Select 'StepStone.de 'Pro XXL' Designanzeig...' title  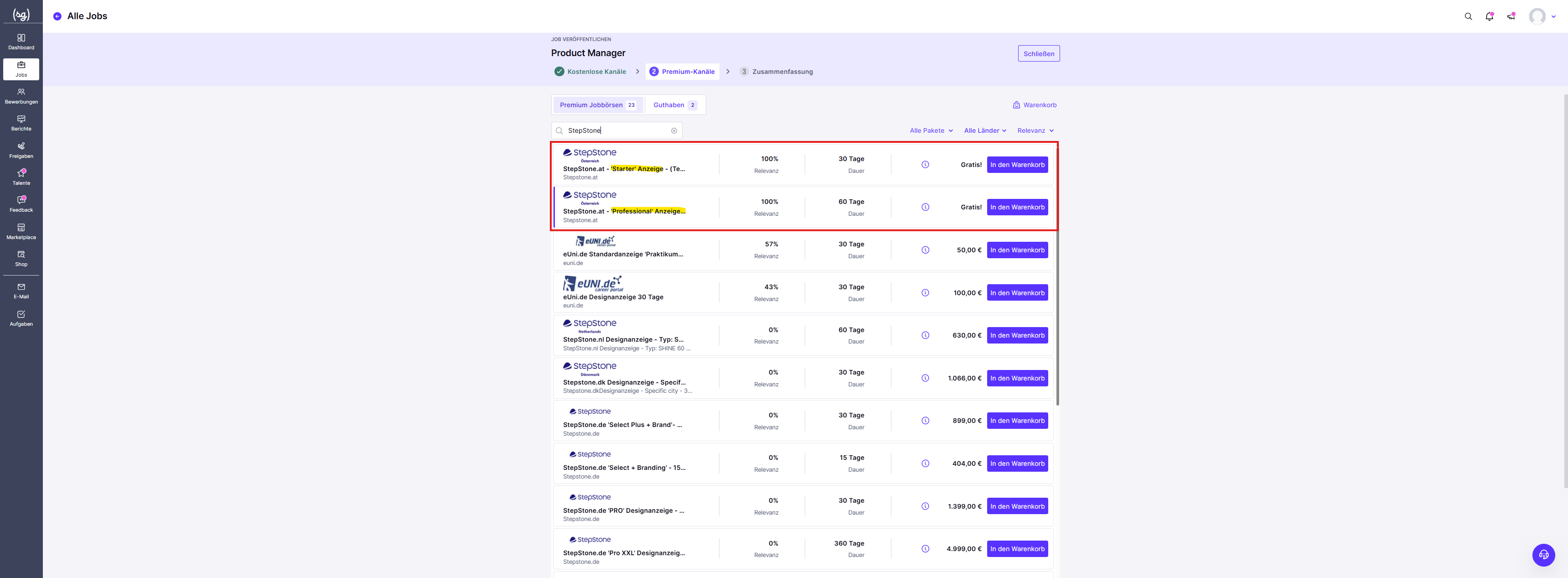[x=624, y=553]
